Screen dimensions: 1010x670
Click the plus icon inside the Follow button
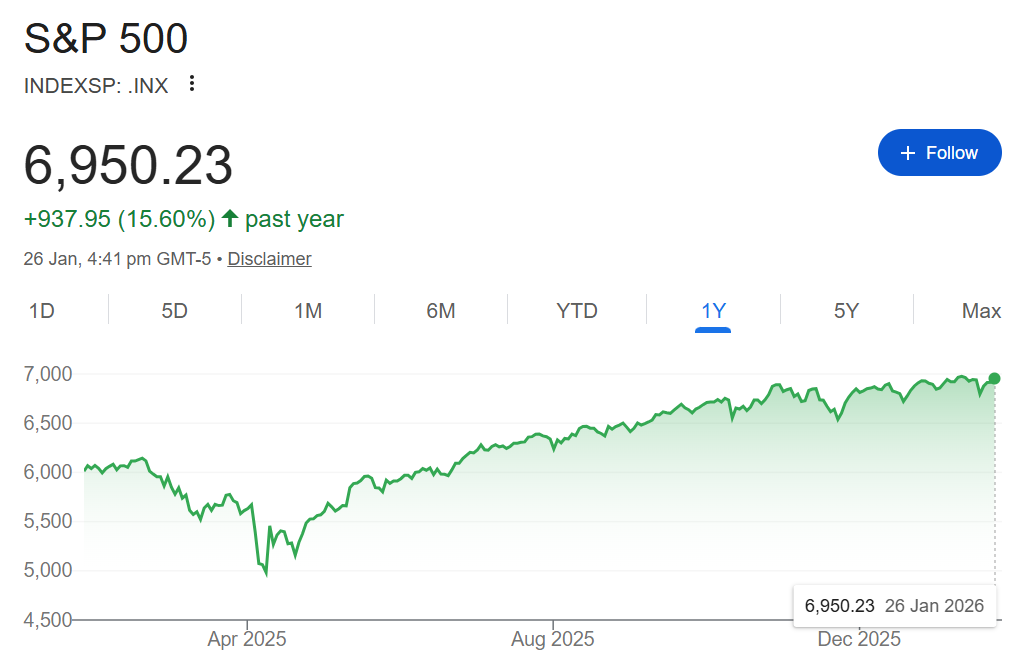908,152
